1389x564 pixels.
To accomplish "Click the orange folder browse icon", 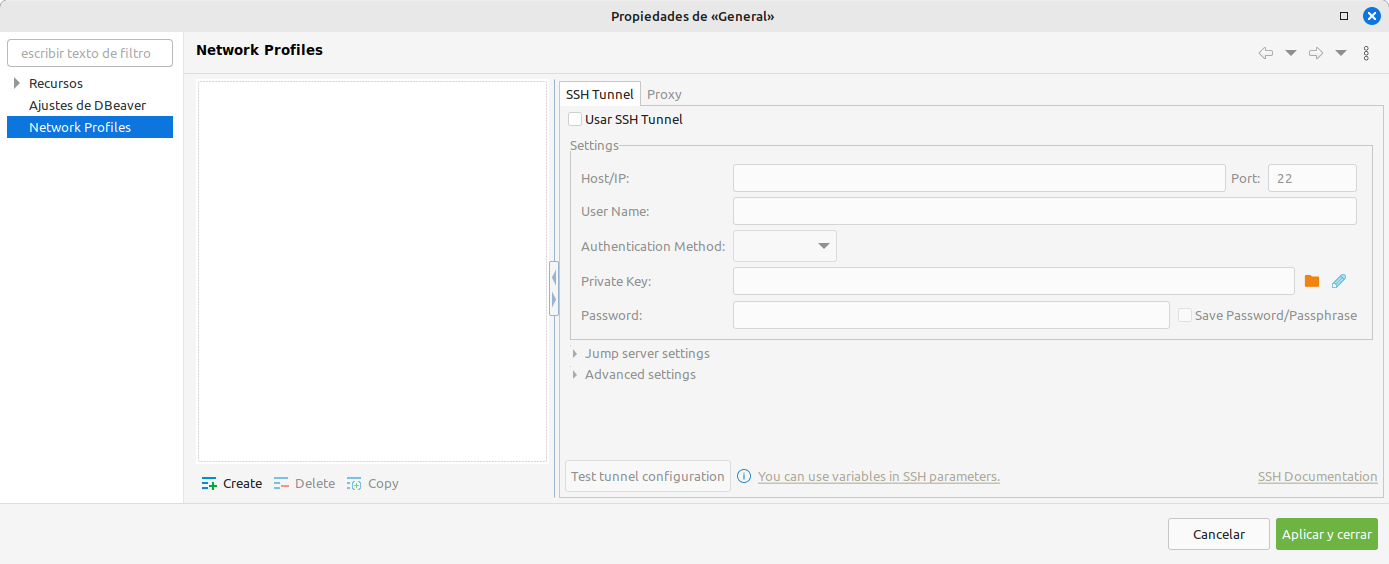I will tap(1312, 282).
